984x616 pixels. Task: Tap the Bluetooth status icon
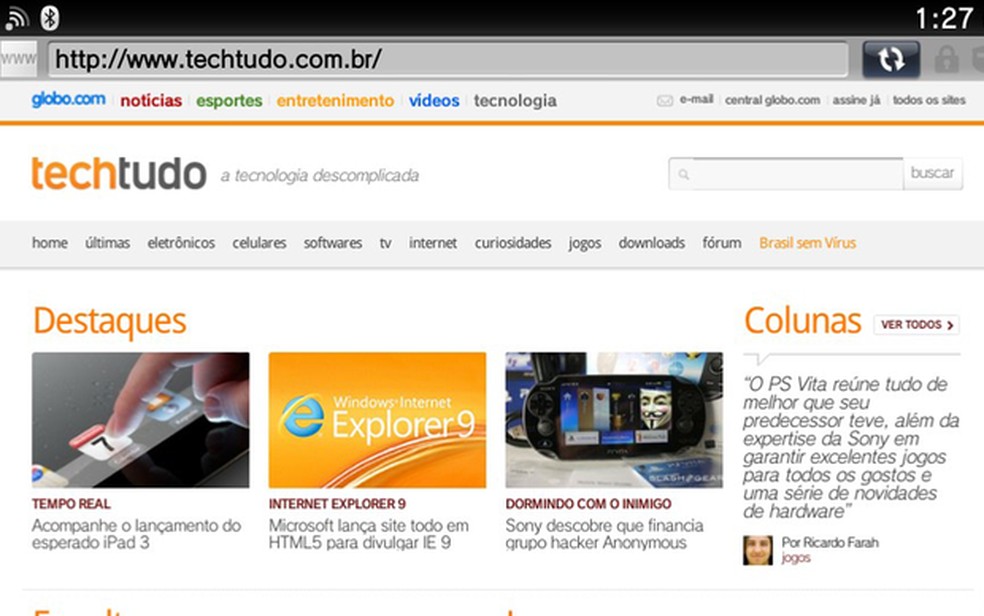pyautogui.click(x=50, y=18)
